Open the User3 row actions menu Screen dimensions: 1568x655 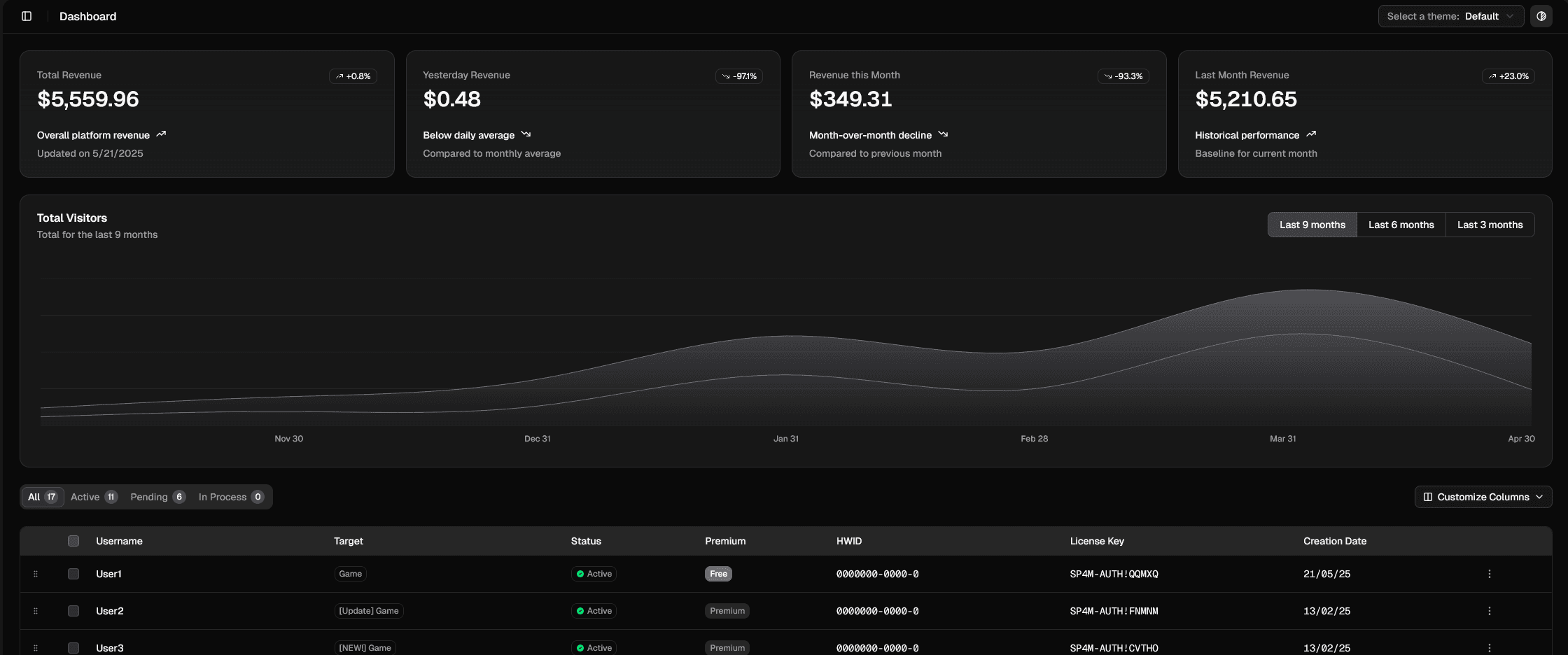click(x=1489, y=648)
